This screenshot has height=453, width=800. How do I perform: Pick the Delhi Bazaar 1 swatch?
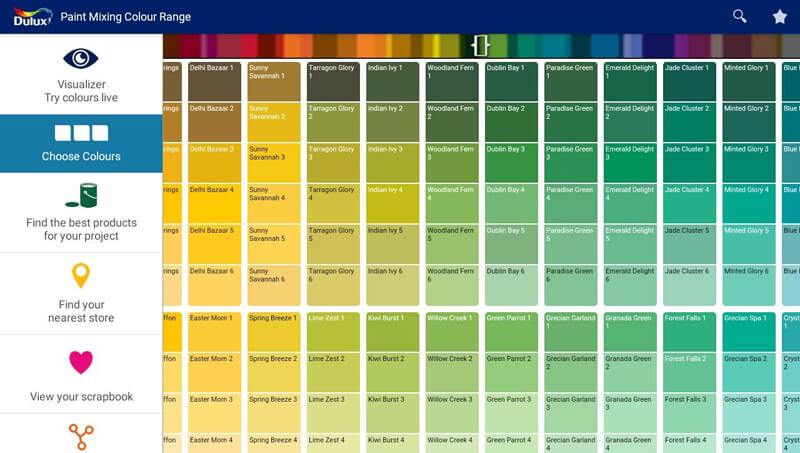[214, 82]
